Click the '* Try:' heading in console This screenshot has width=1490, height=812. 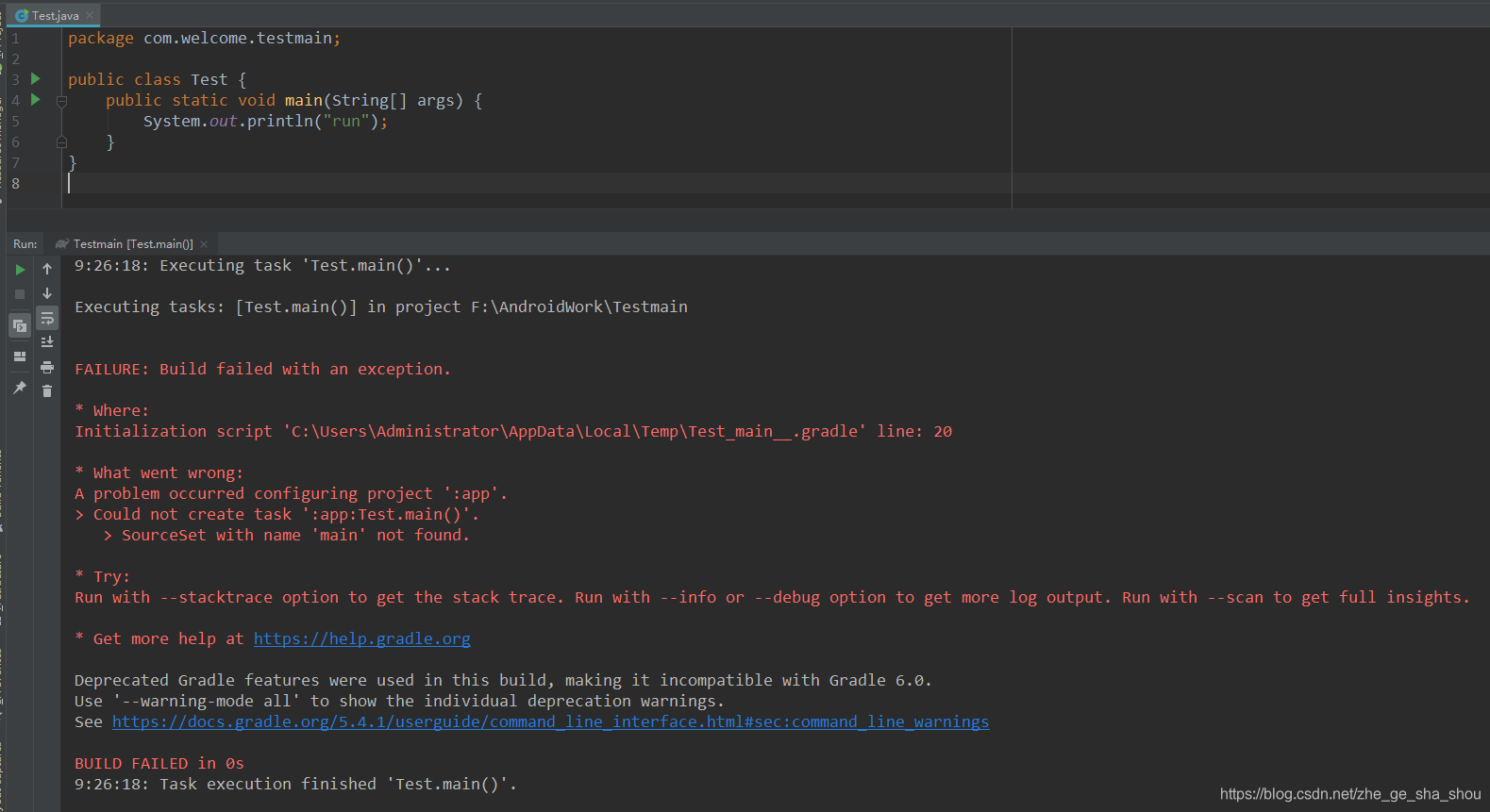[x=102, y=577]
